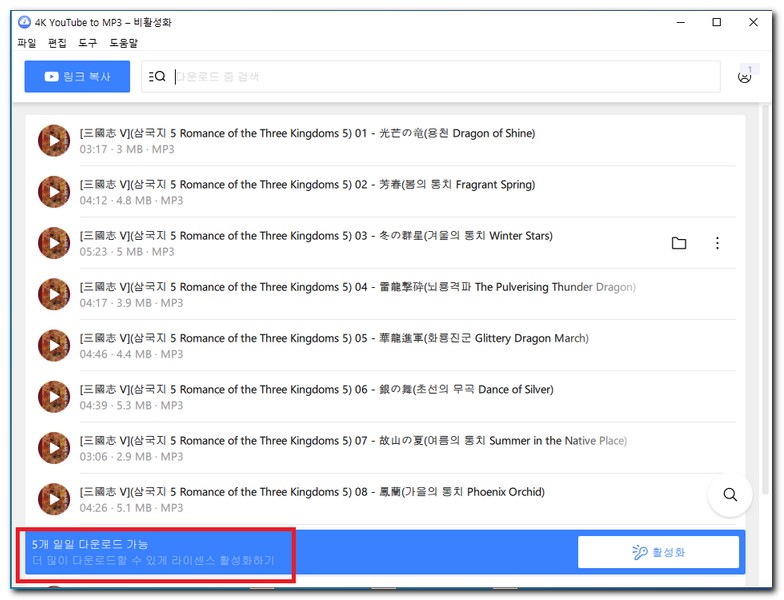Open more options for Winter Stars track
784x600 pixels.
point(718,243)
